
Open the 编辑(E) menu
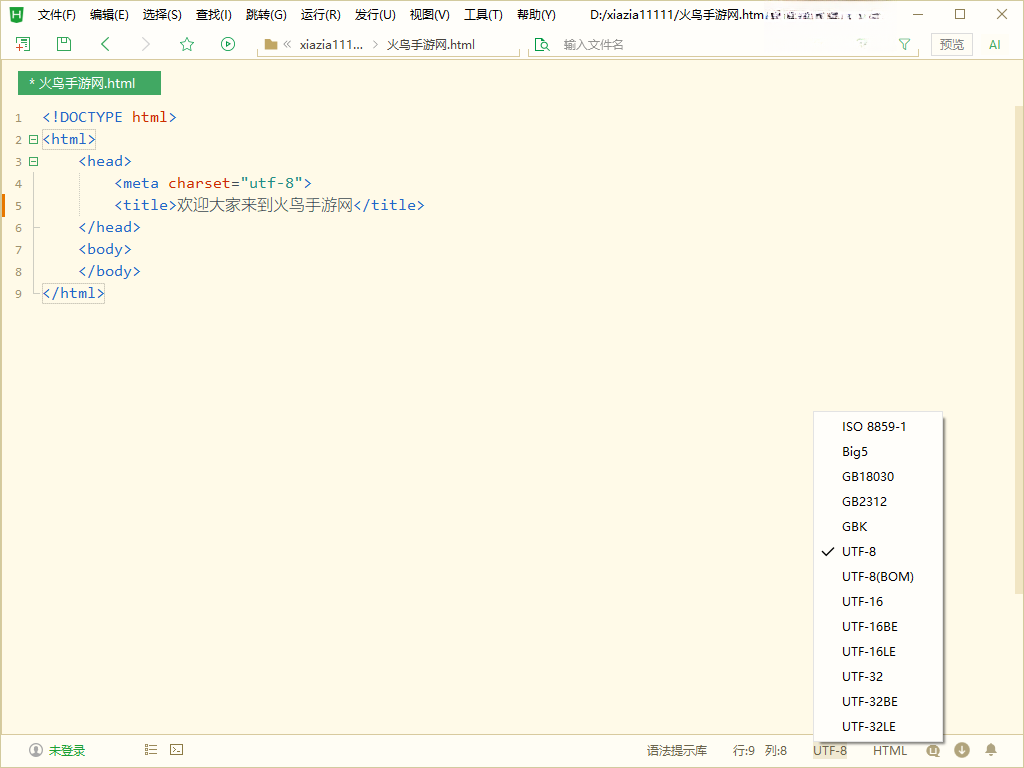pos(109,14)
